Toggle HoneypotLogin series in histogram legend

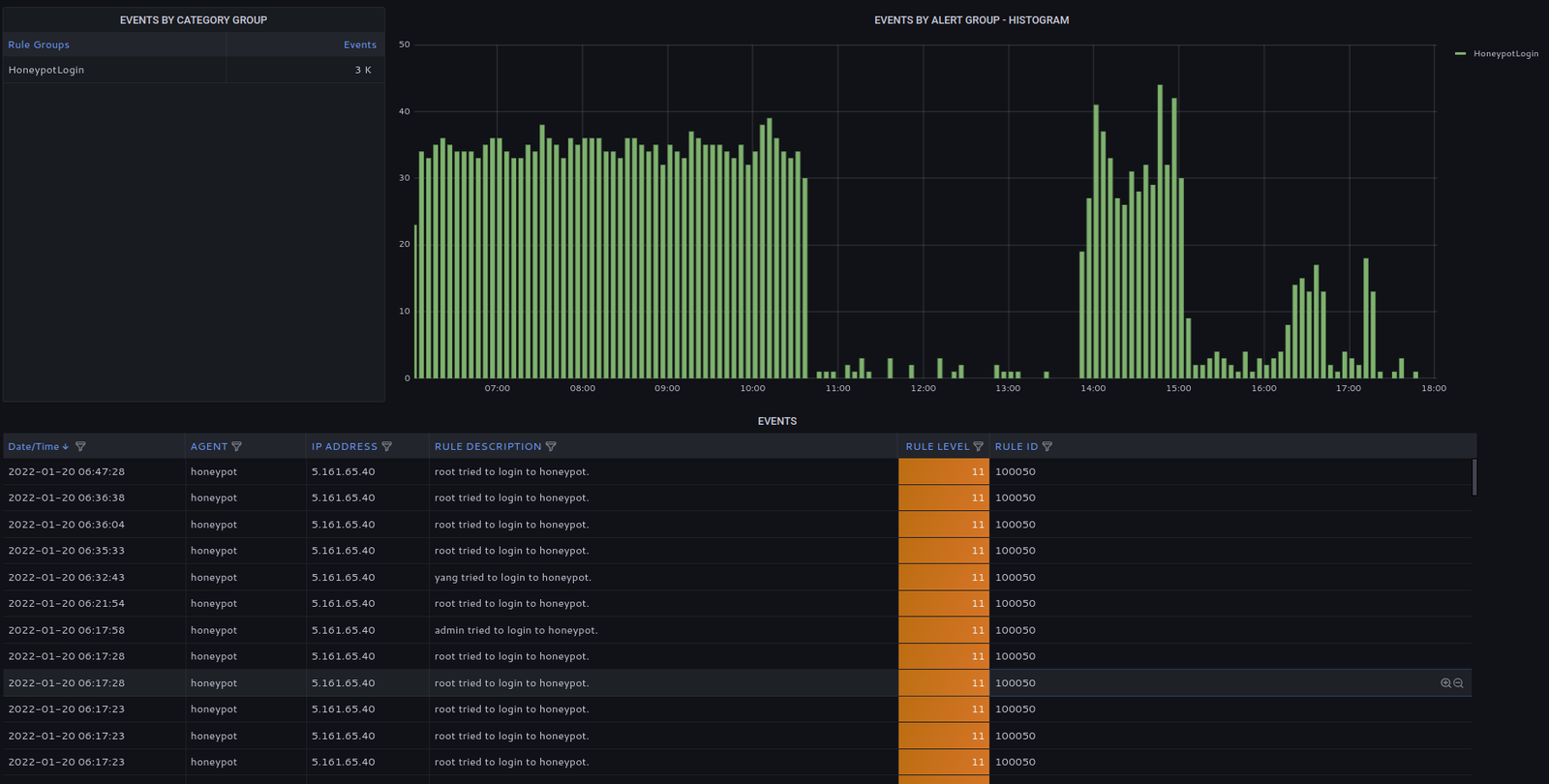(1505, 54)
